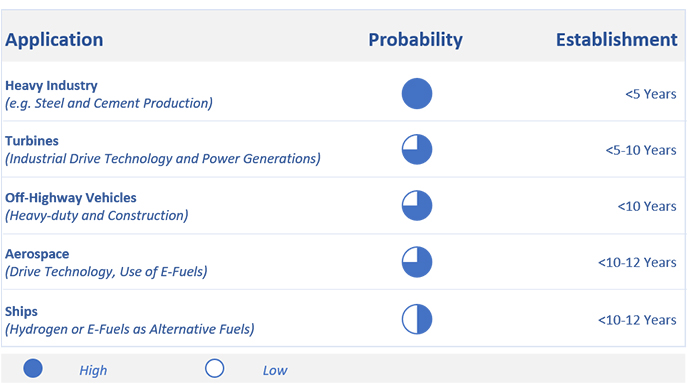This screenshot has width=700, height=391.
Task: Click the full circle icon for Heavy Industry
Action: [417, 94]
